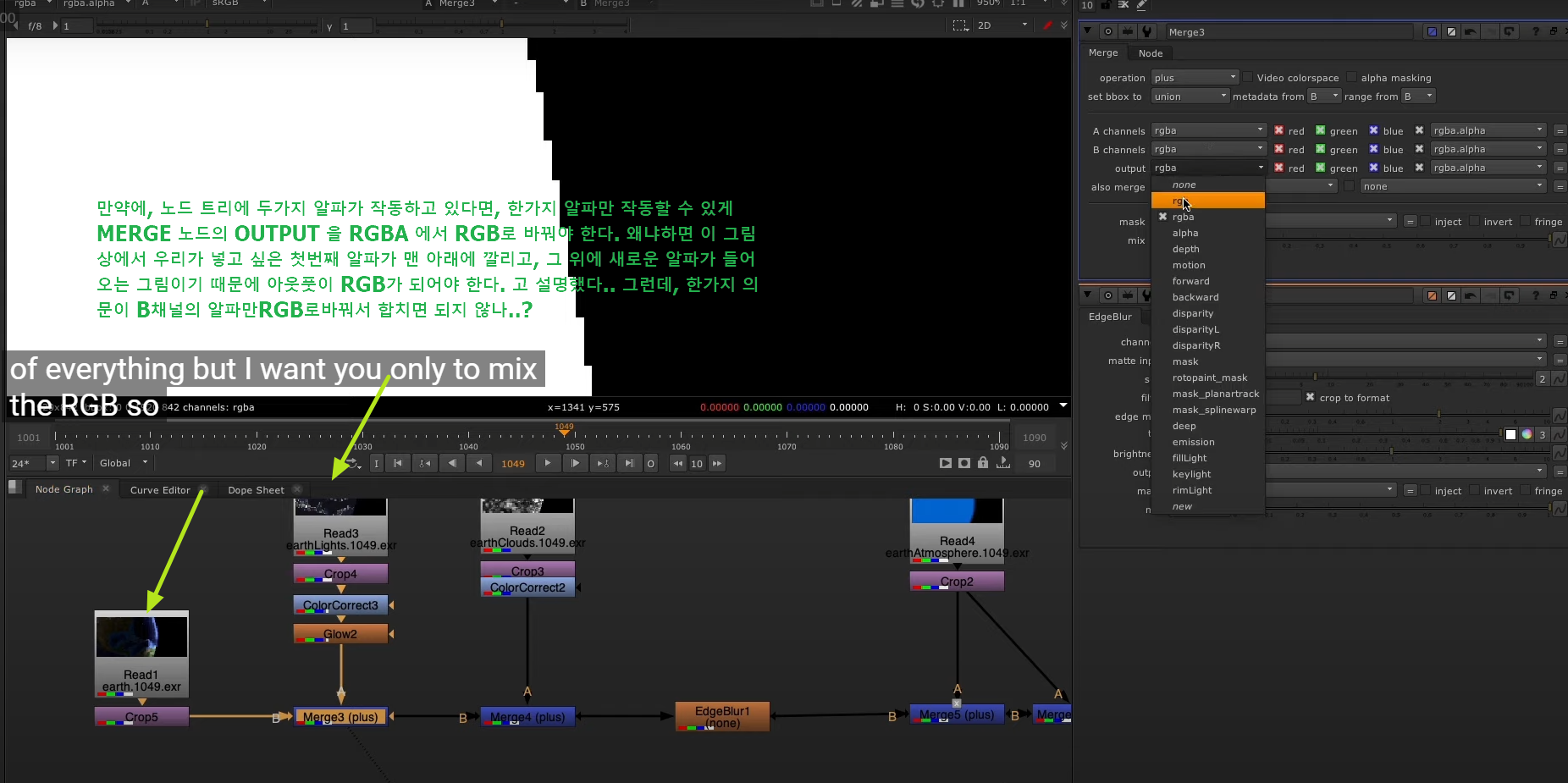Image resolution: width=1568 pixels, height=783 pixels.
Task: Toggle output red channel checkbox
Action: point(1279,168)
